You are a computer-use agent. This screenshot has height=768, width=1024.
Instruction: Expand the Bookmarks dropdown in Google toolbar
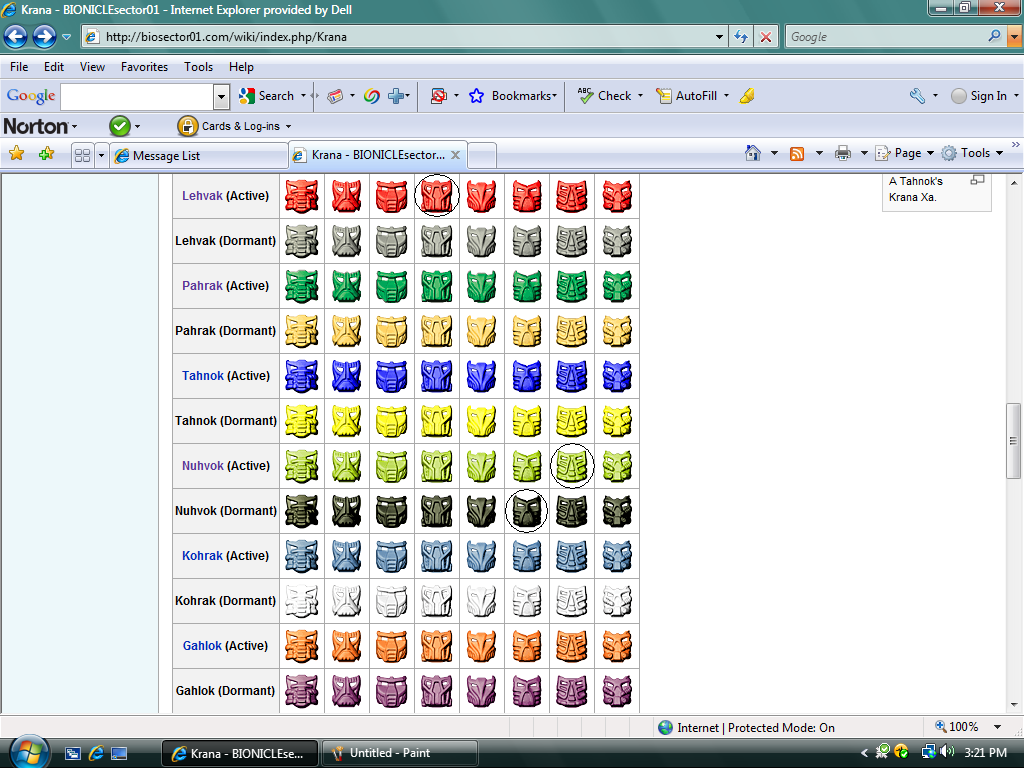[554, 96]
